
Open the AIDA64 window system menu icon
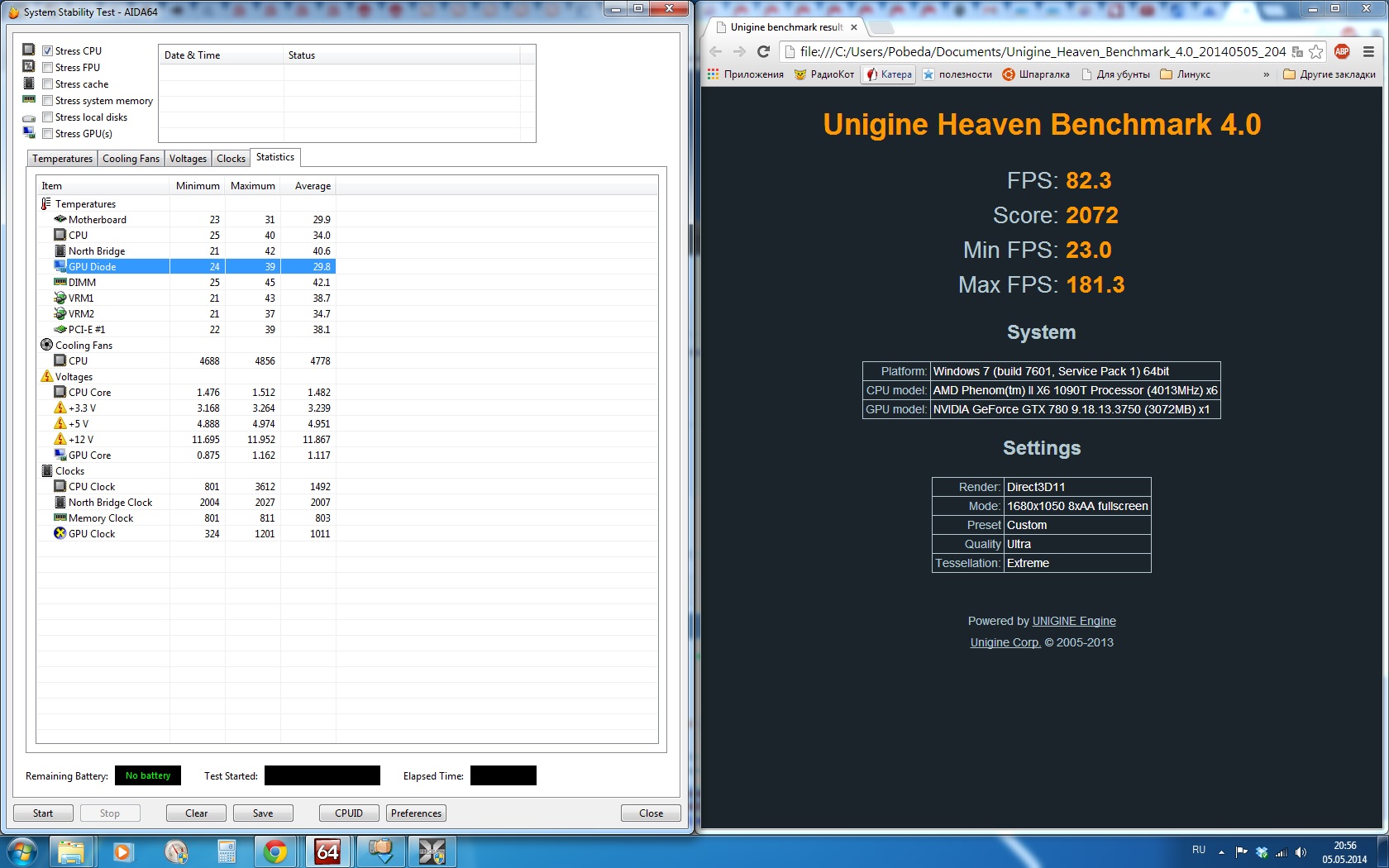tap(13, 12)
